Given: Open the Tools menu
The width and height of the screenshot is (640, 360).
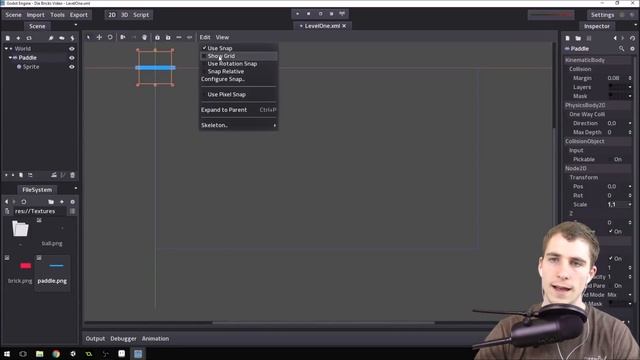Looking at the screenshot, I should pos(57,15).
